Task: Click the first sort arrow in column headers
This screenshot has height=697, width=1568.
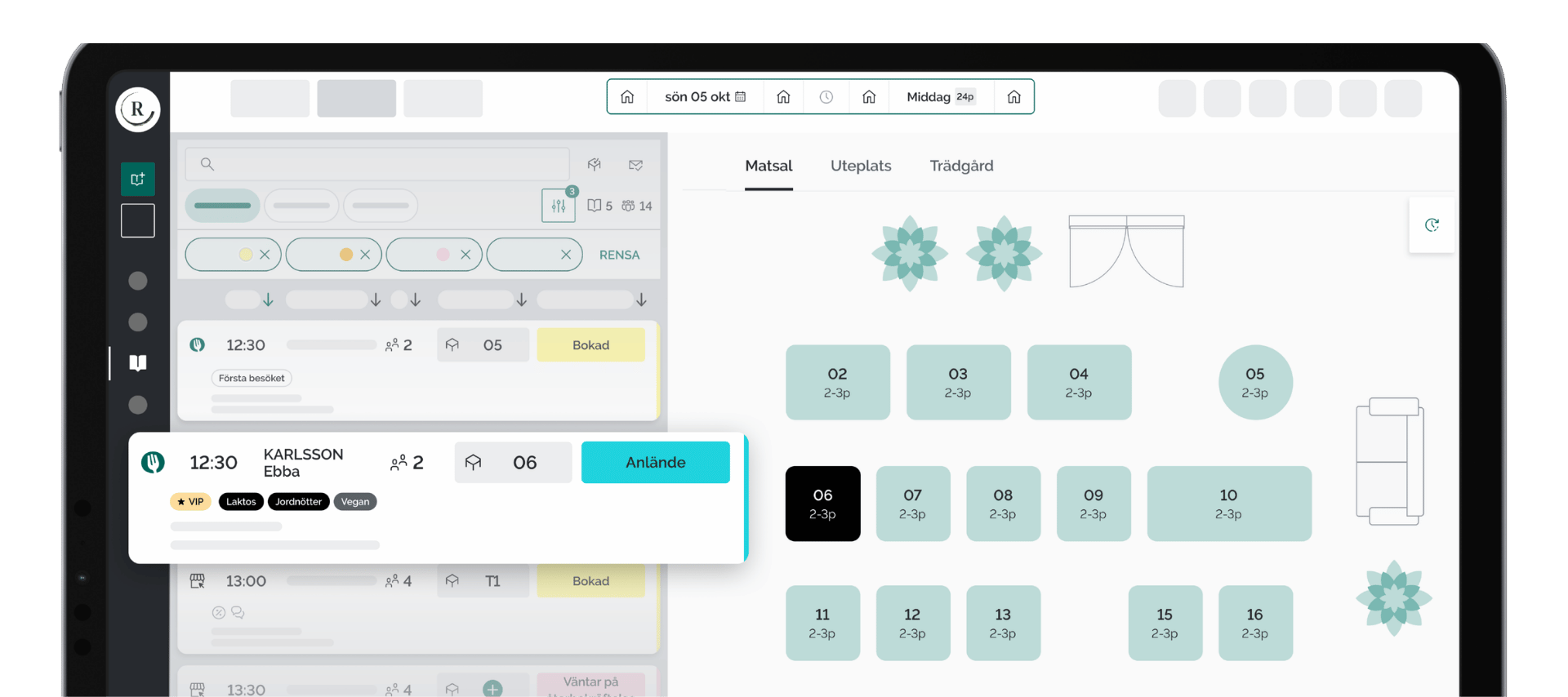Action: coord(268,300)
